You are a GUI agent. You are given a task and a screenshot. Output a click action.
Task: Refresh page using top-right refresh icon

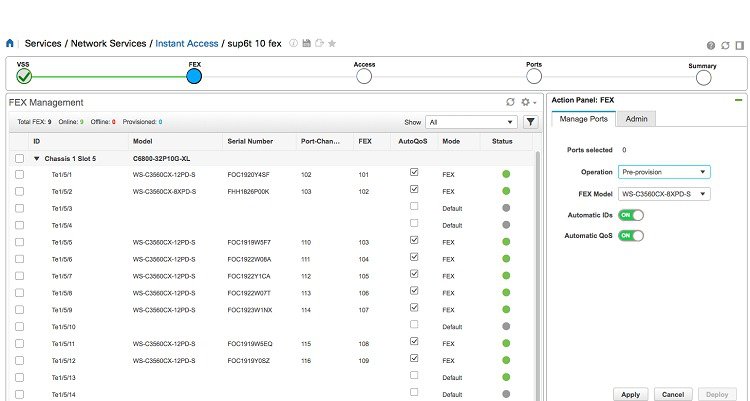point(725,45)
